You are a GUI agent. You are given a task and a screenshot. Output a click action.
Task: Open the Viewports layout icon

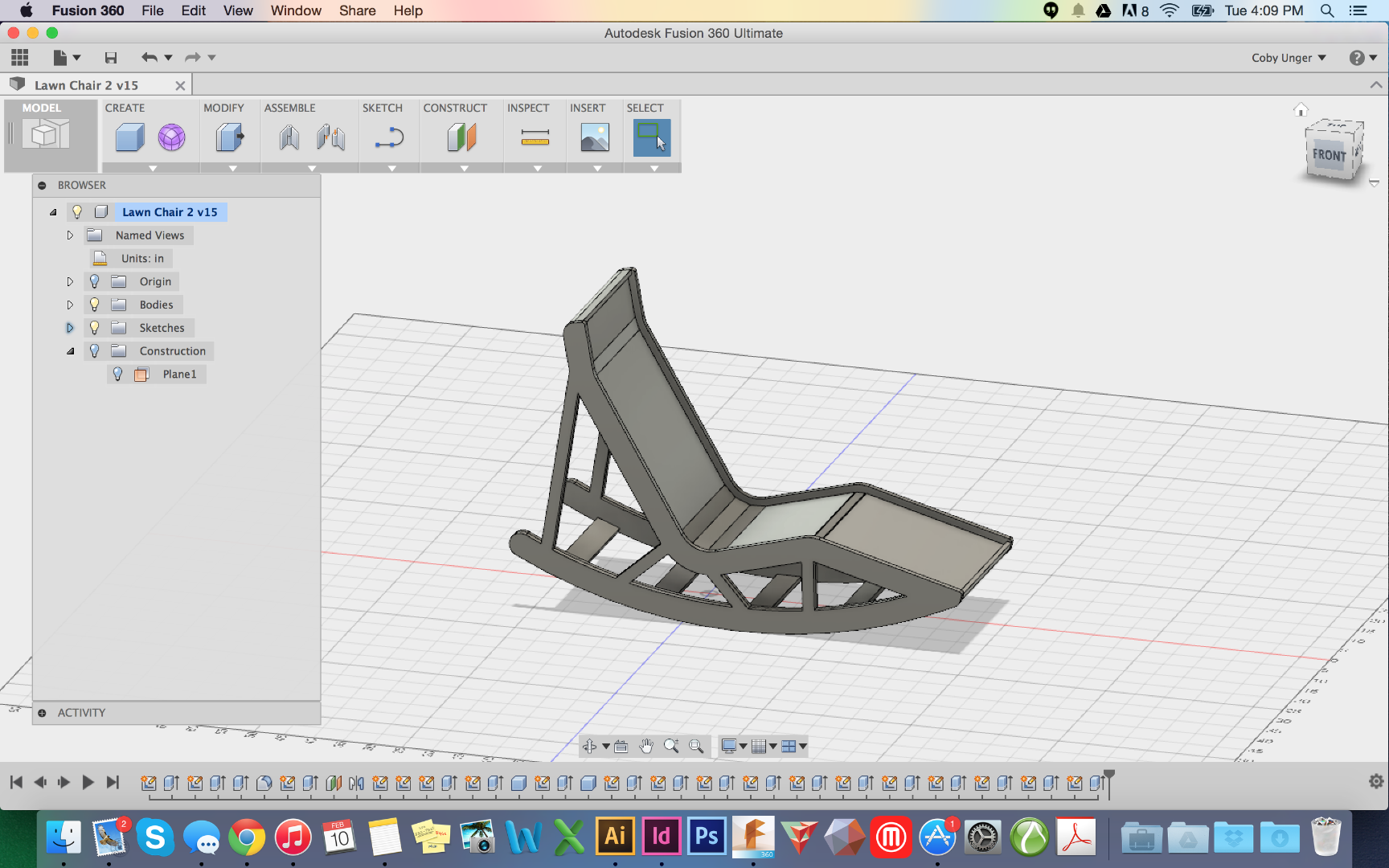[x=789, y=746]
